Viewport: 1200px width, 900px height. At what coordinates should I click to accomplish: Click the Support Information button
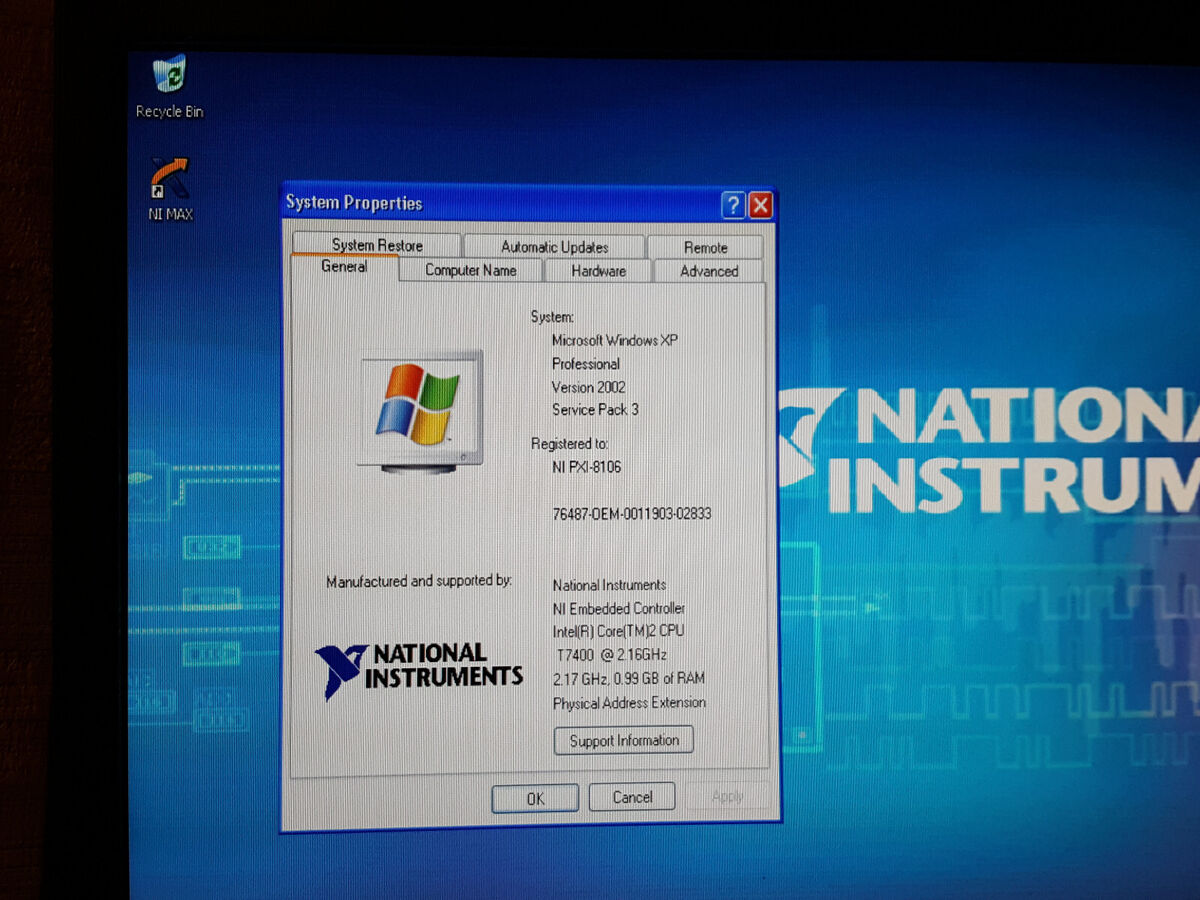[x=624, y=741]
